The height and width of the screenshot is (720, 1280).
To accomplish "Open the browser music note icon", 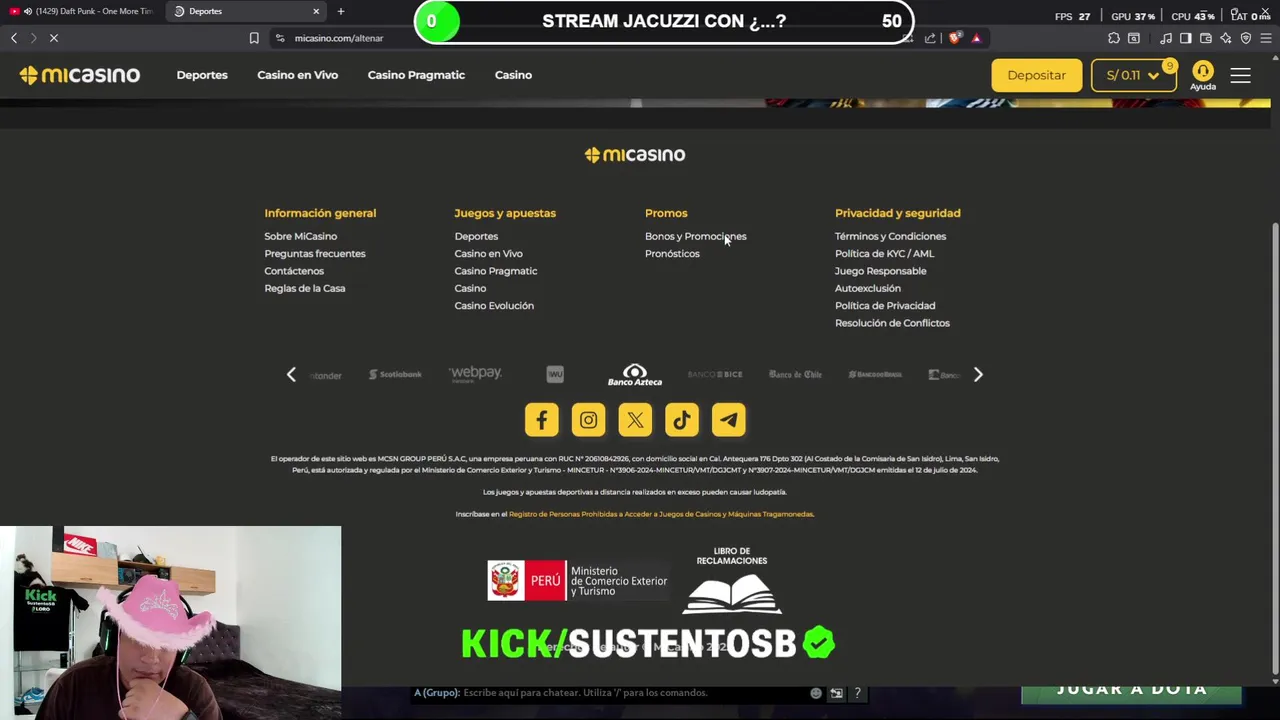I will 1166,38.
